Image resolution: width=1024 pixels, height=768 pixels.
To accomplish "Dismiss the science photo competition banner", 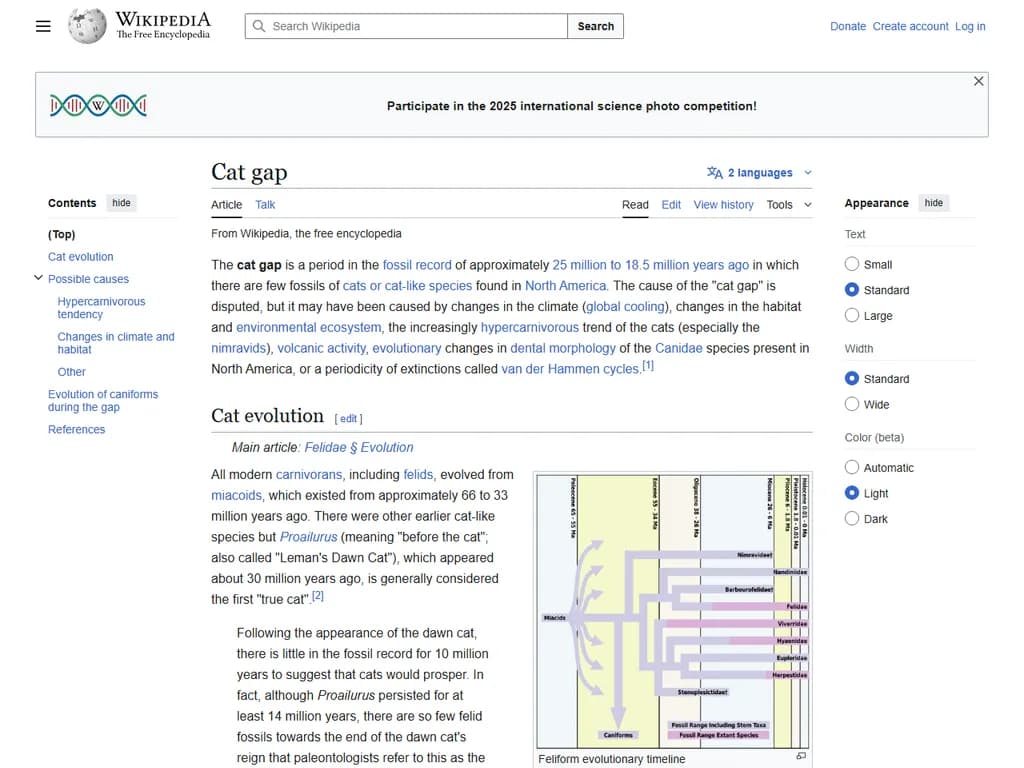I will point(978,81).
